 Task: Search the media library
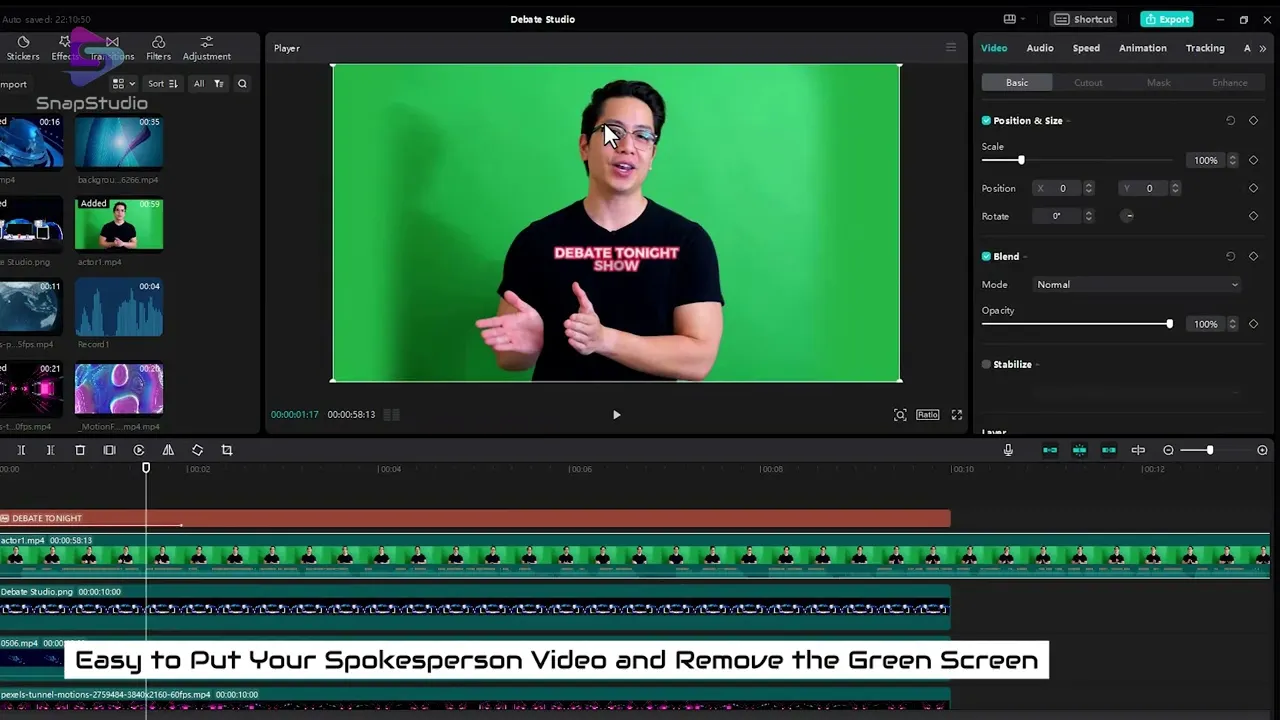point(242,84)
